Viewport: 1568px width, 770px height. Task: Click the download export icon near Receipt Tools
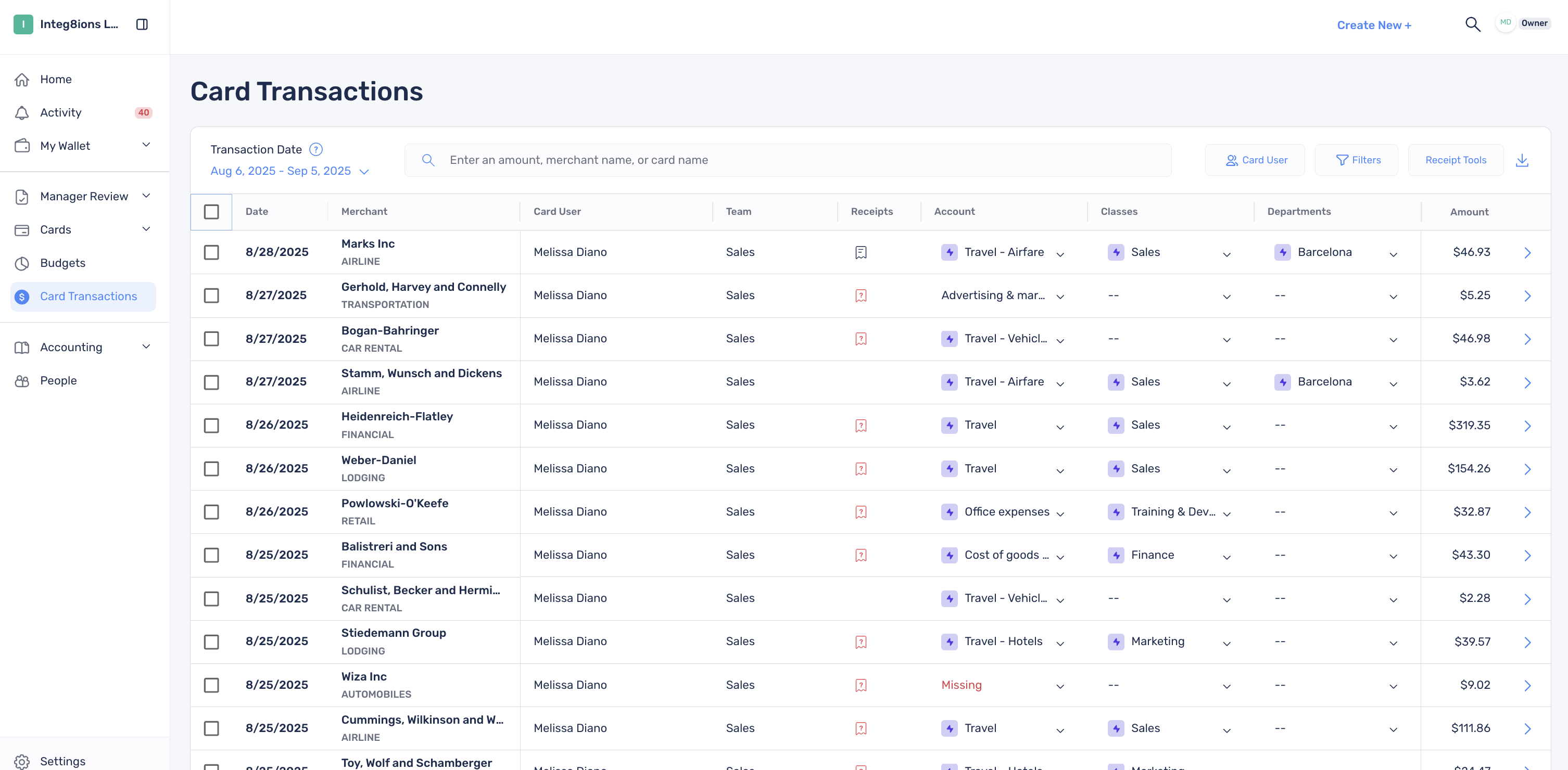pos(1523,160)
